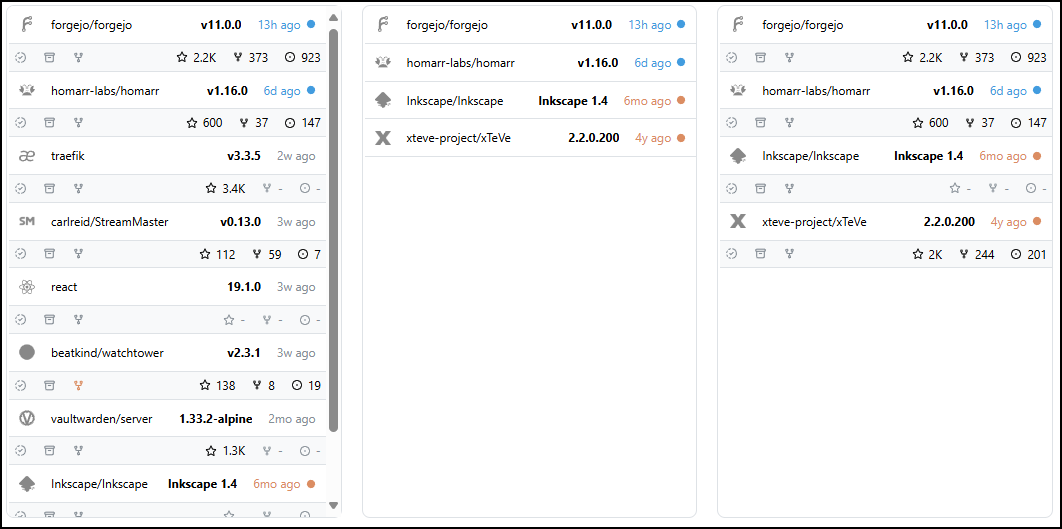Screen dimensions: 1062x529
Task: Click react's 19.1.0 version label
Action: (x=243, y=287)
